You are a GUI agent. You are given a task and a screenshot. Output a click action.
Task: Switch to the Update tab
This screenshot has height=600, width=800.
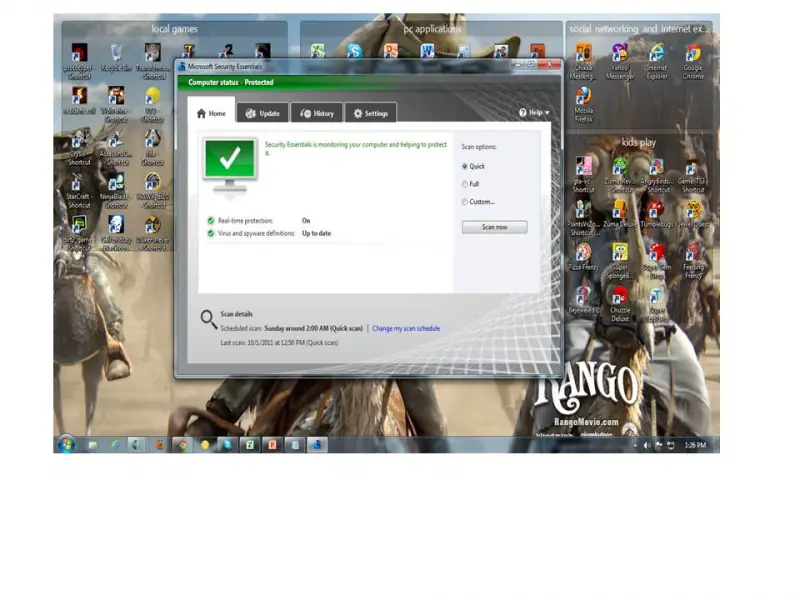click(x=263, y=113)
